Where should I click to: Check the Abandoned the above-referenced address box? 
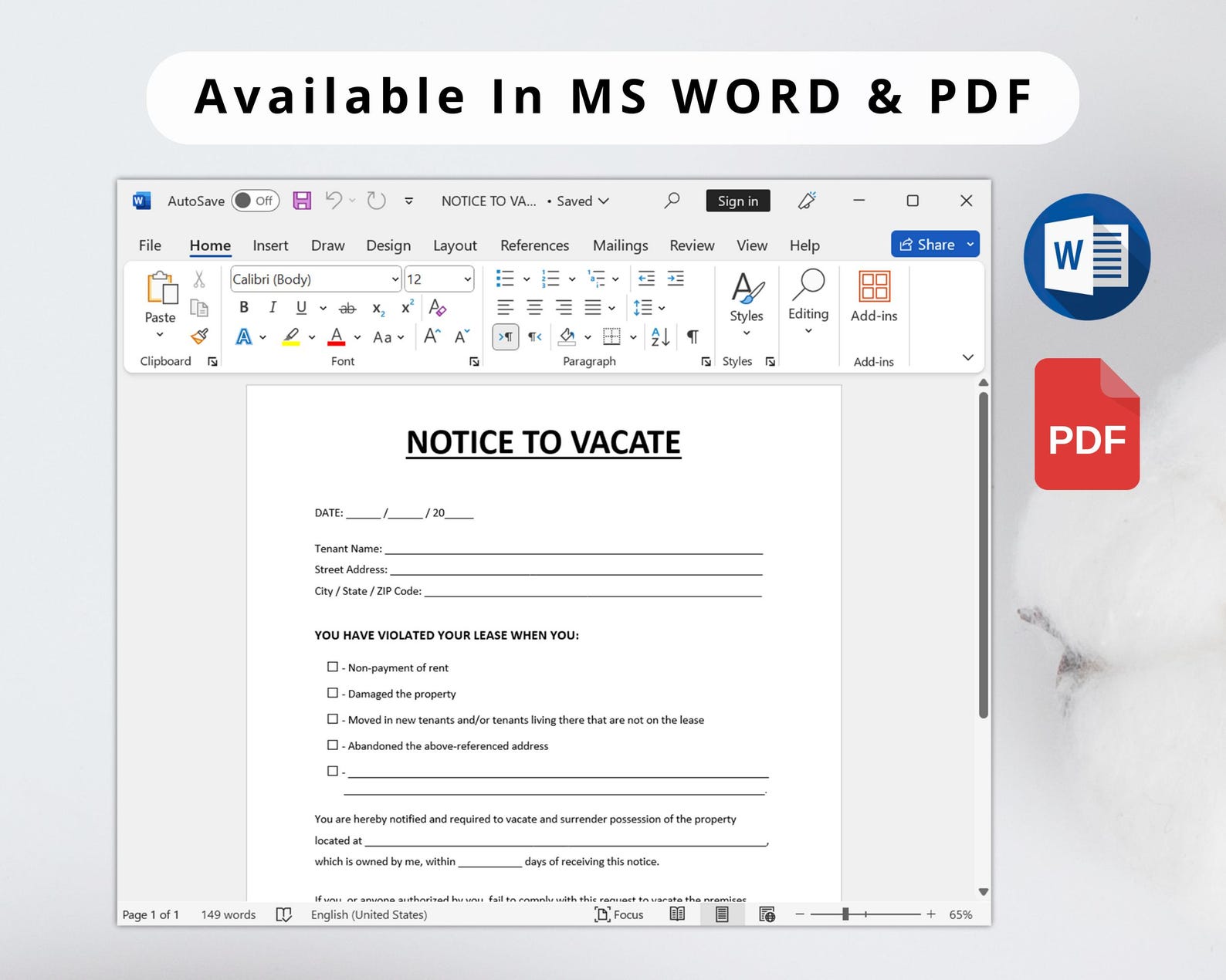tap(333, 745)
